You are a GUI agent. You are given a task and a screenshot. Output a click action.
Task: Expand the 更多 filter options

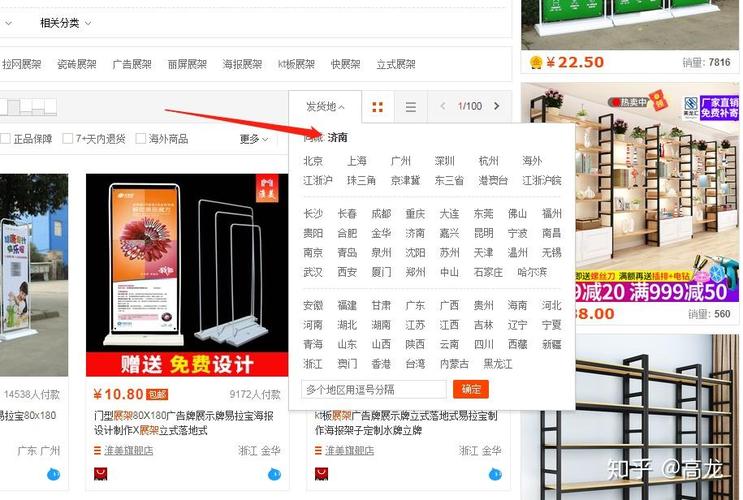(254, 139)
